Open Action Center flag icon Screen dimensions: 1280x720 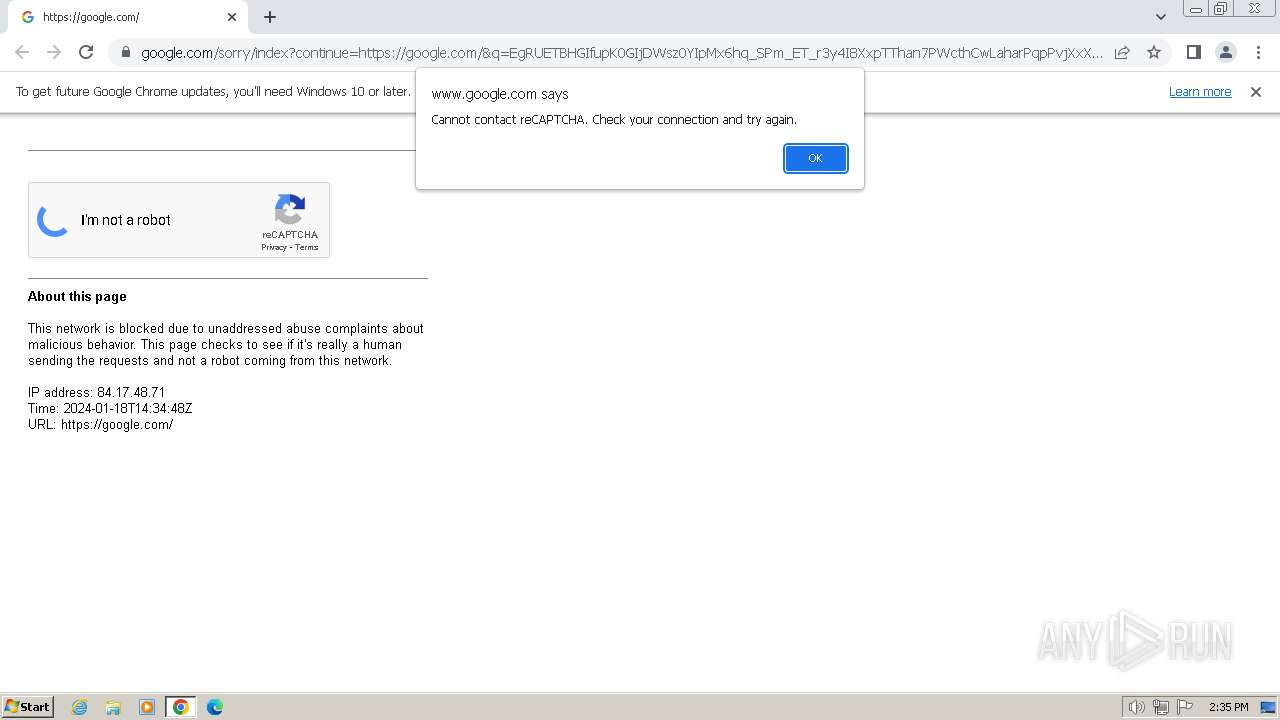click(1185, 707)
